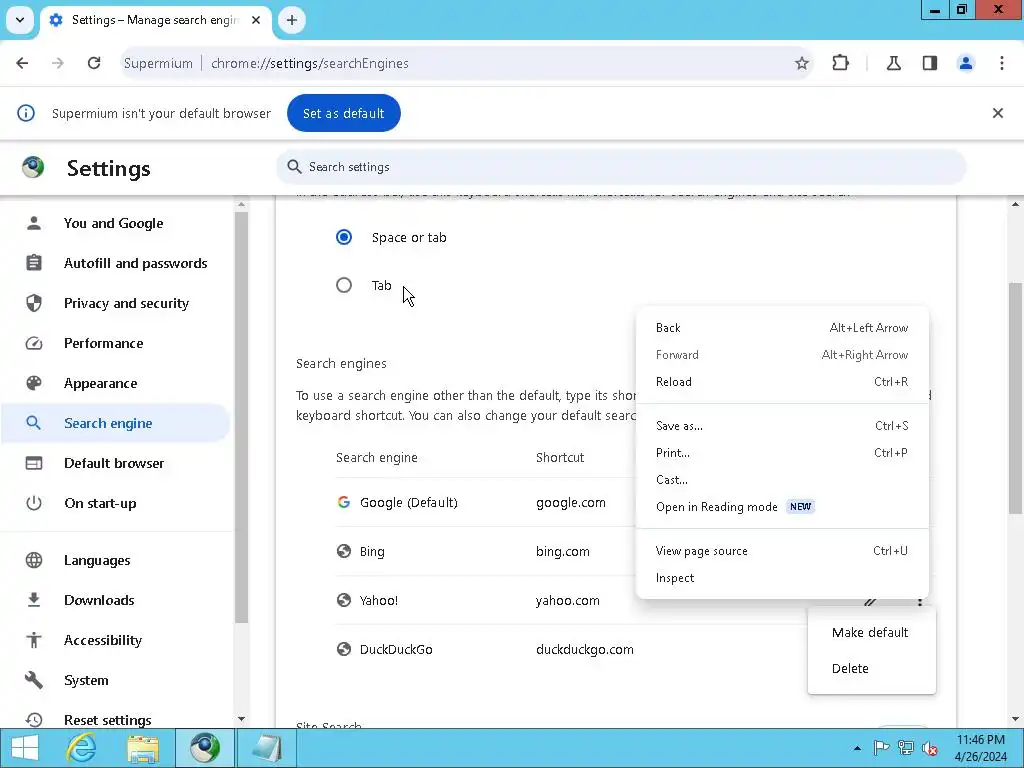Open the experiments flask icon

pyautogui.click(x=893, y=63)
